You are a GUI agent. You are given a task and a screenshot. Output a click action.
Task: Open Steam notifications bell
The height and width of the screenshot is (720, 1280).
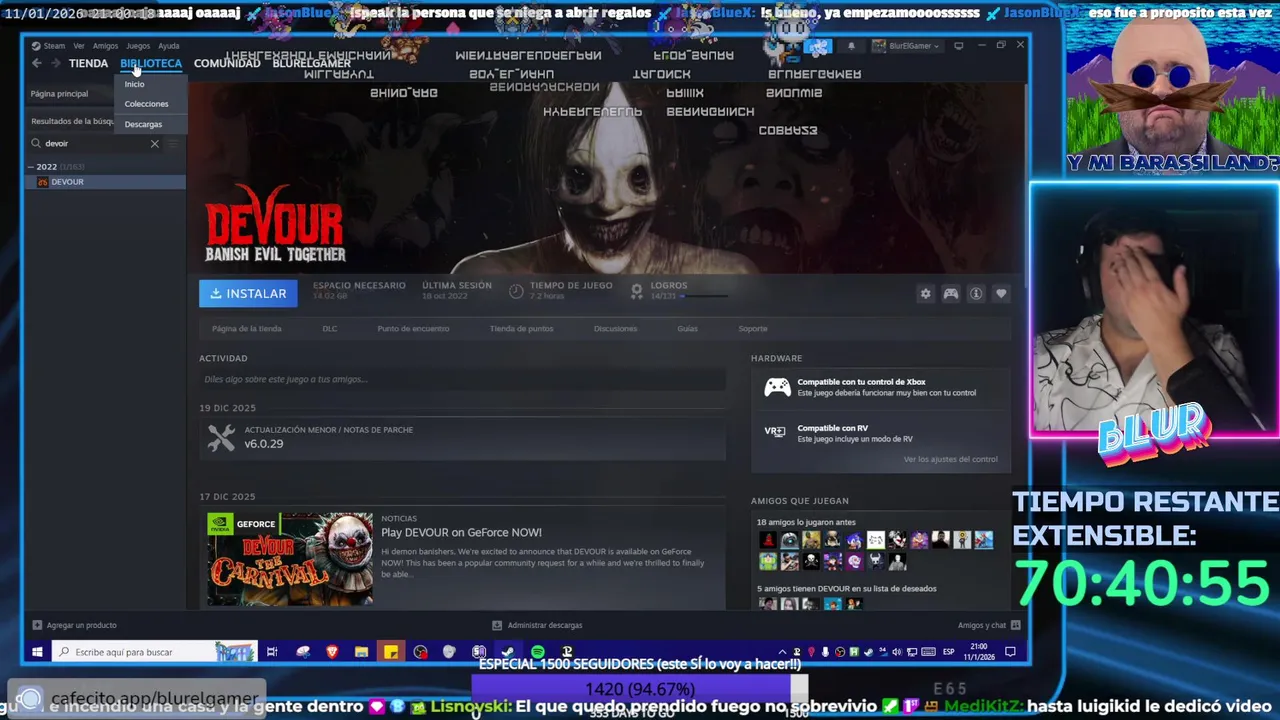[x=851, y=46]
